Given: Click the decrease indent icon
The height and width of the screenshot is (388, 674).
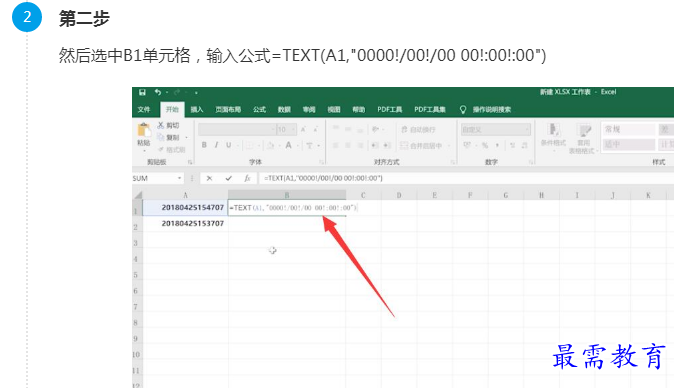Looking at the screenshot, I should (x=375, y=145).
